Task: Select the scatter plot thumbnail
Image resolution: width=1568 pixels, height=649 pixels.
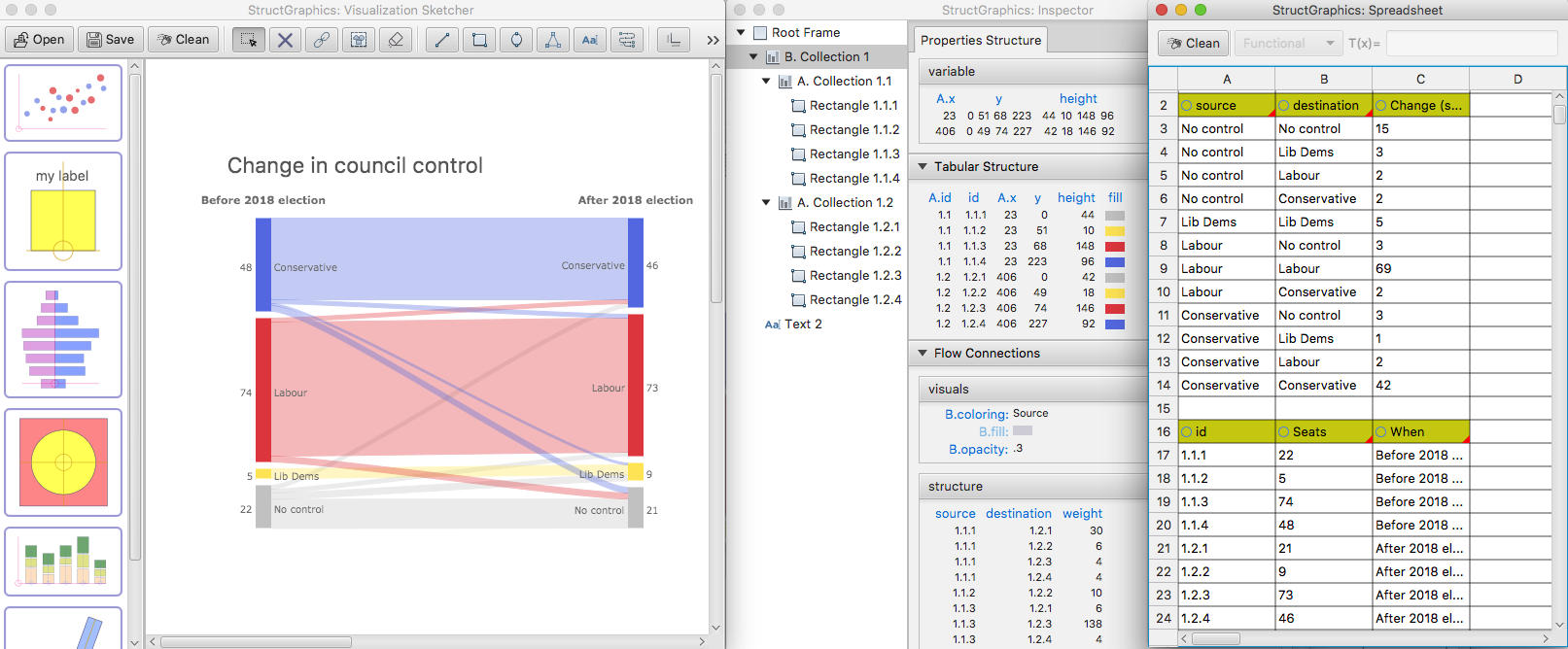Action: (x=63, y=103)
